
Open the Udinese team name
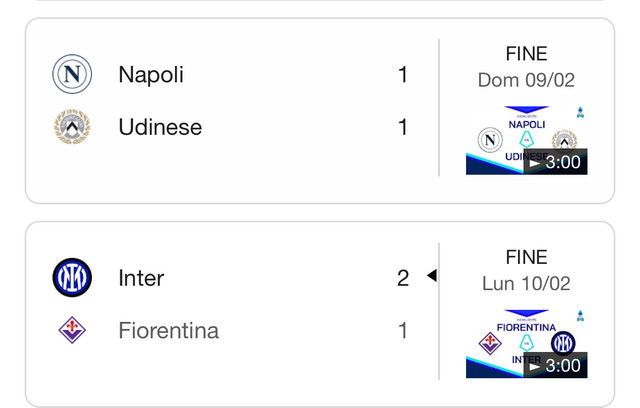tap(160, 127)
